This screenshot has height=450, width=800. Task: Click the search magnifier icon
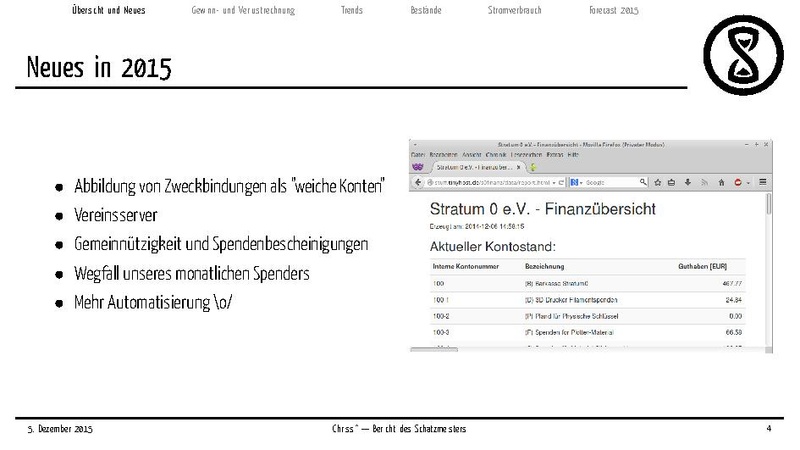pos(643,182)
